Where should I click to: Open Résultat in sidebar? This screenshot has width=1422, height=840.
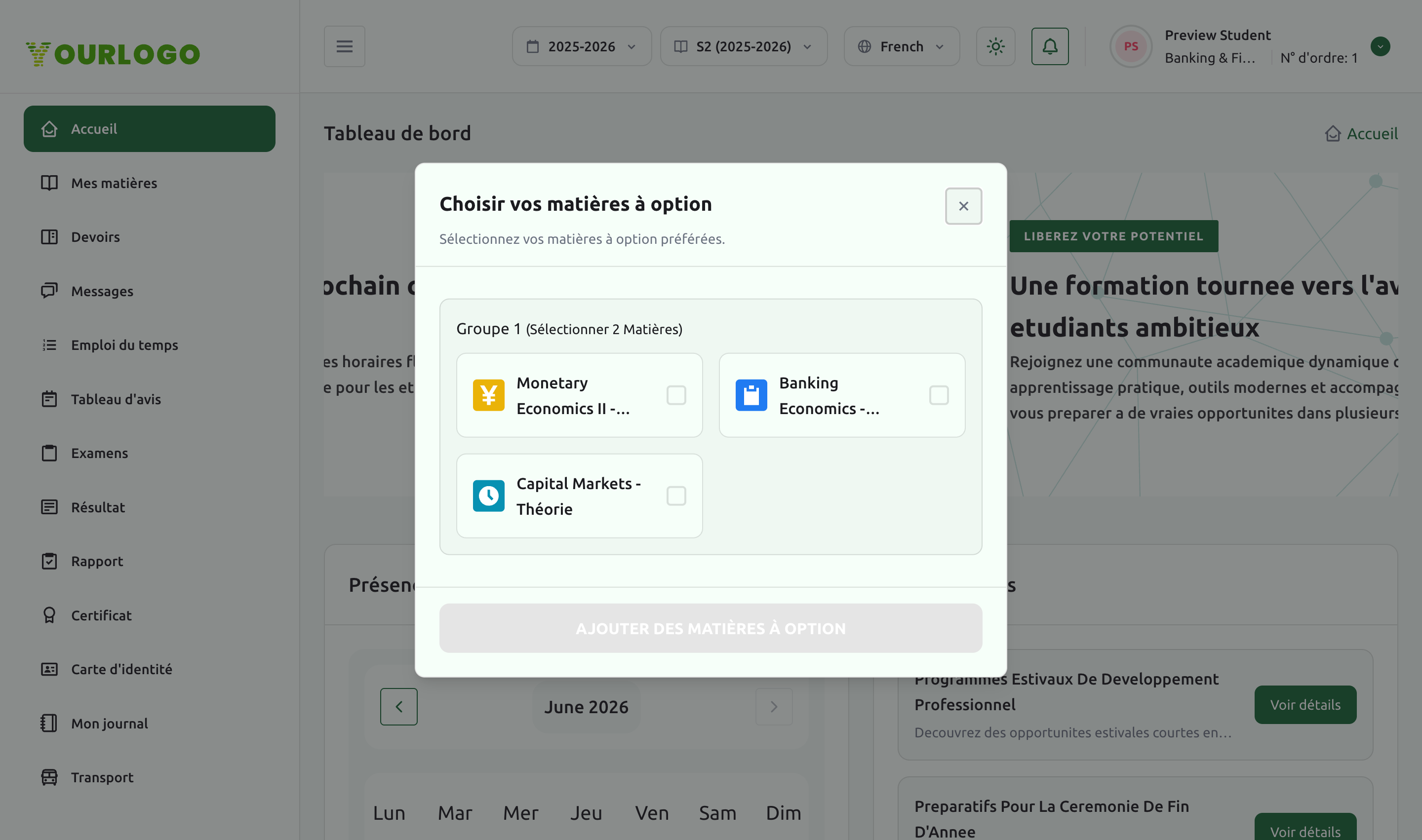(x=150, y=507)
